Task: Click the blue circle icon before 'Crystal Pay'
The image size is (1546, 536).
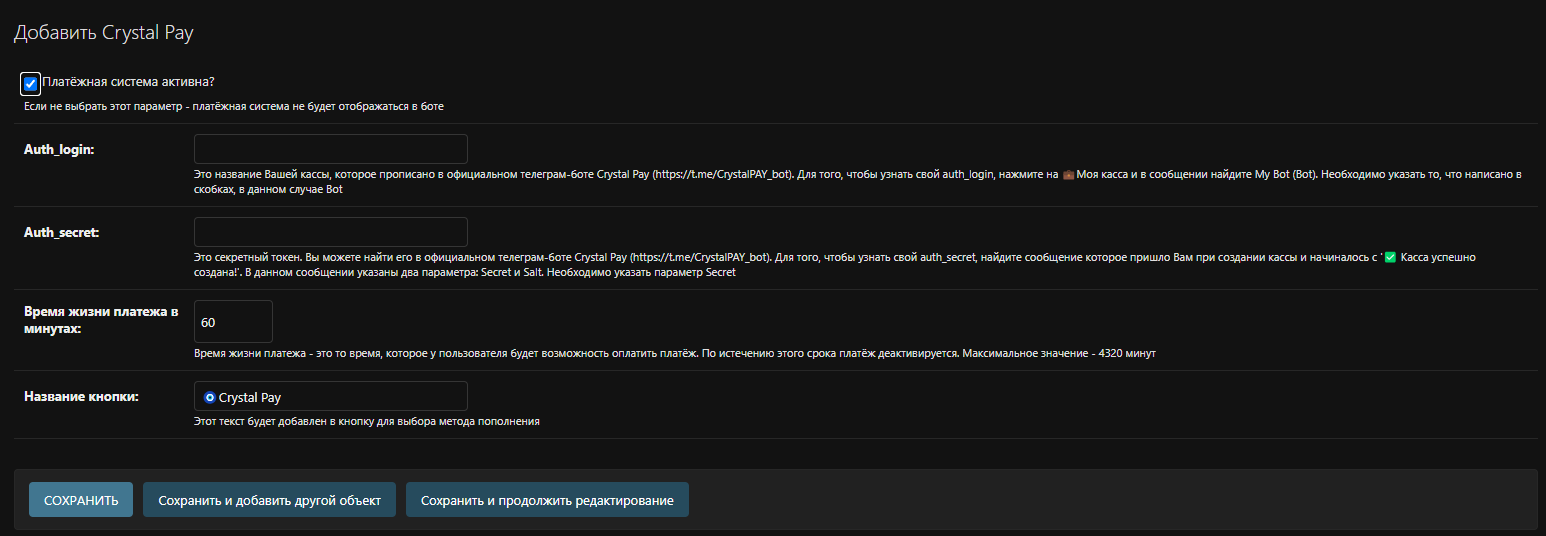Action: click(209, 397)
